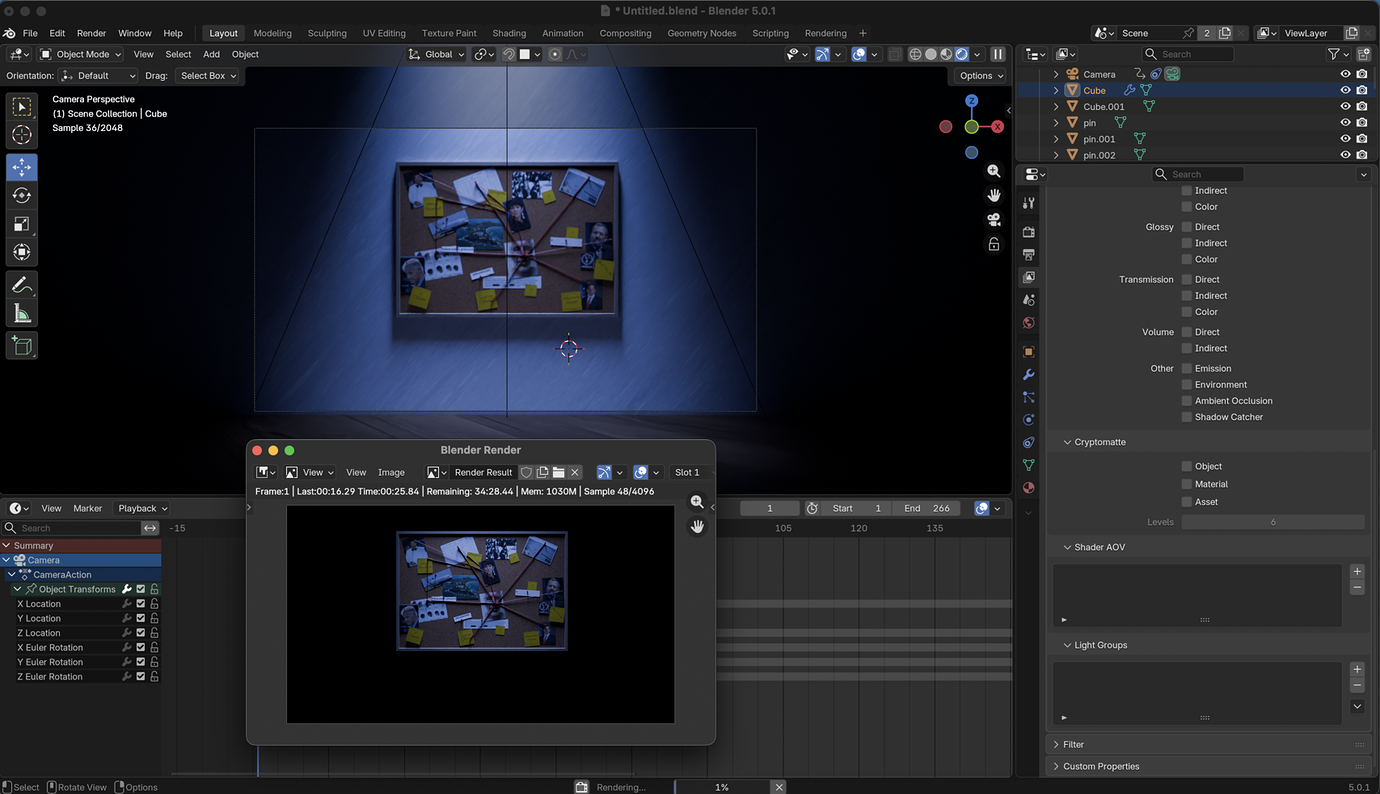This screenshot has height=794, width=1380.
Task: Click the pan hand icon in Blender Render window
Action: pyautogui.click(x=697, y=526)
